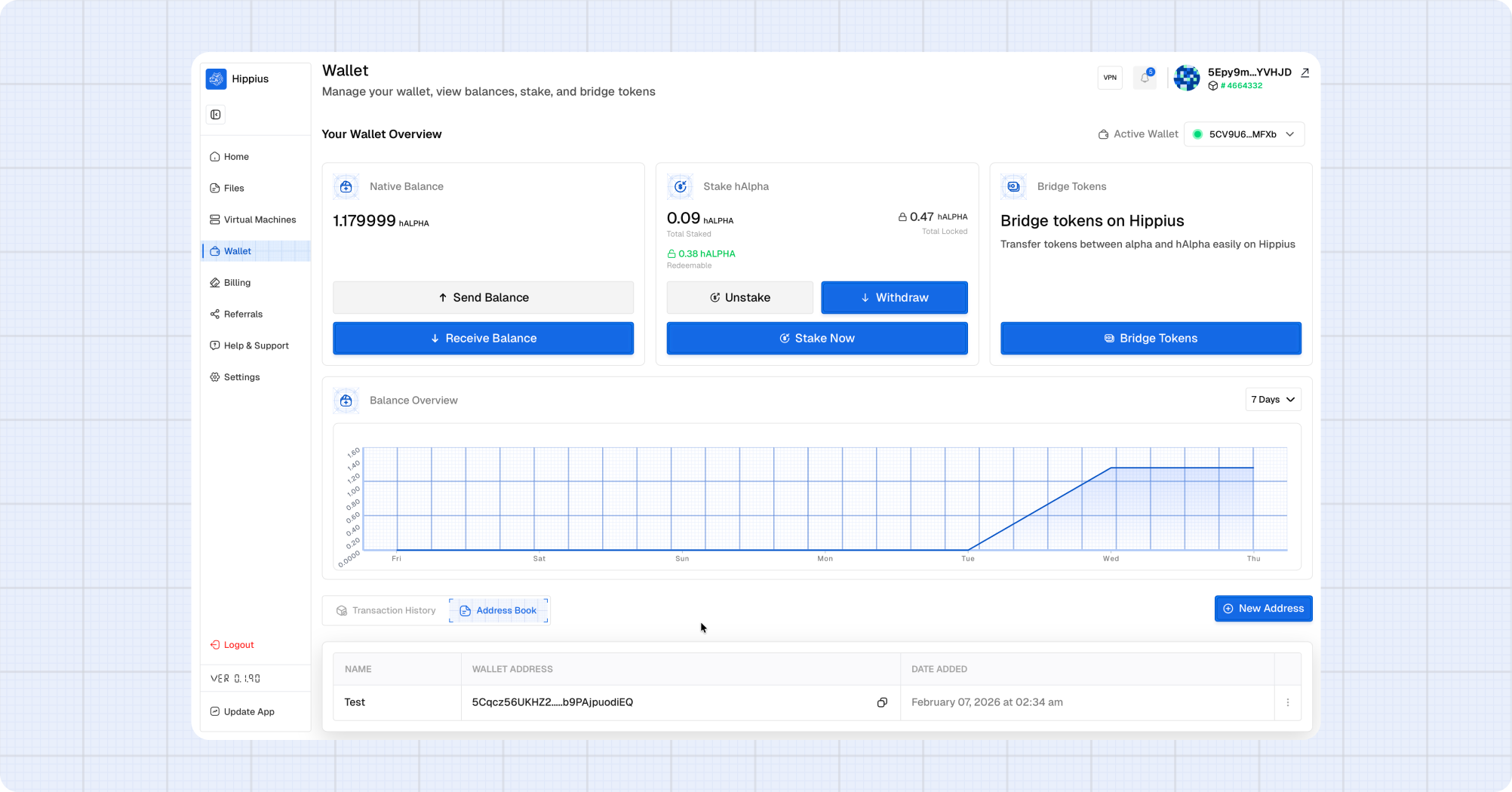Screen dimensions: 1512x792
Task: Click the Send Balance button
Action: [483, 297]
